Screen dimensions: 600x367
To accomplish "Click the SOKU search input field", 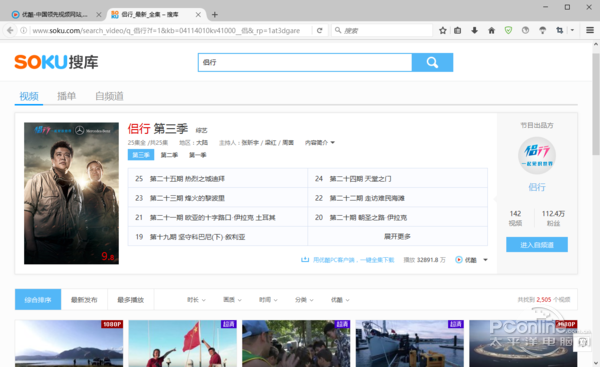I will point(305,62).
